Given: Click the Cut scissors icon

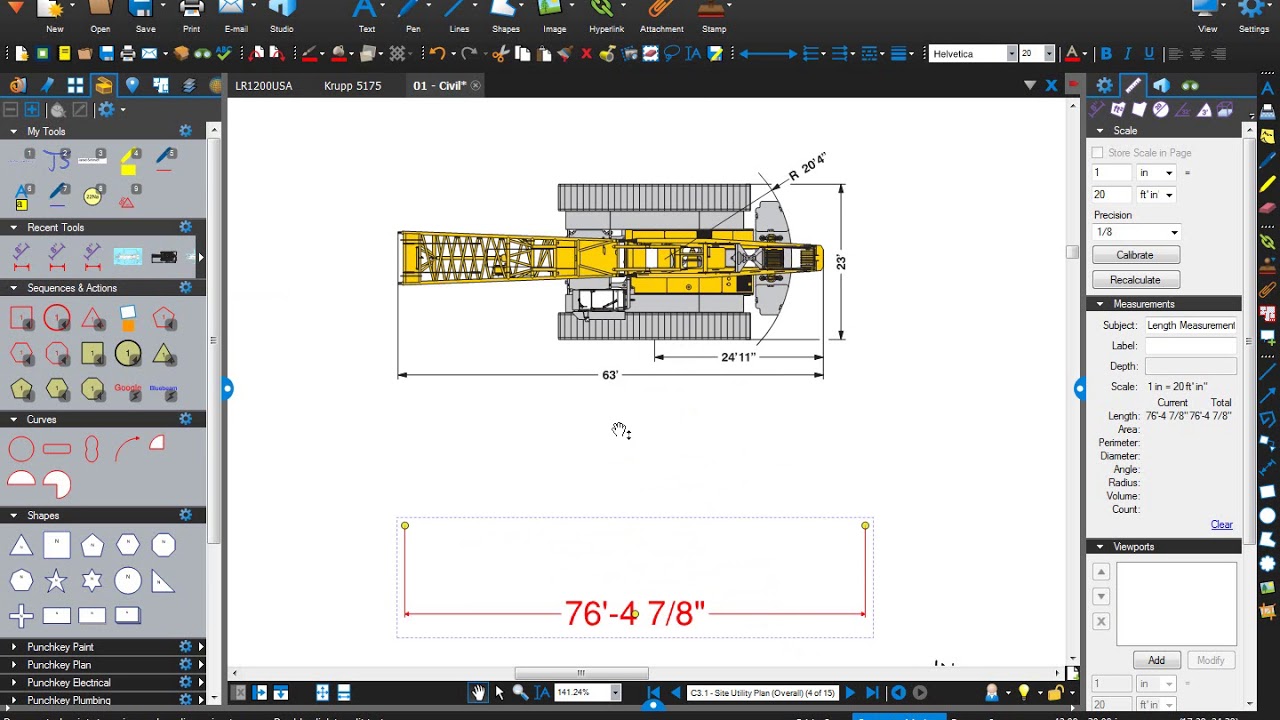Looking at the screenshot, I should (500, 54).
